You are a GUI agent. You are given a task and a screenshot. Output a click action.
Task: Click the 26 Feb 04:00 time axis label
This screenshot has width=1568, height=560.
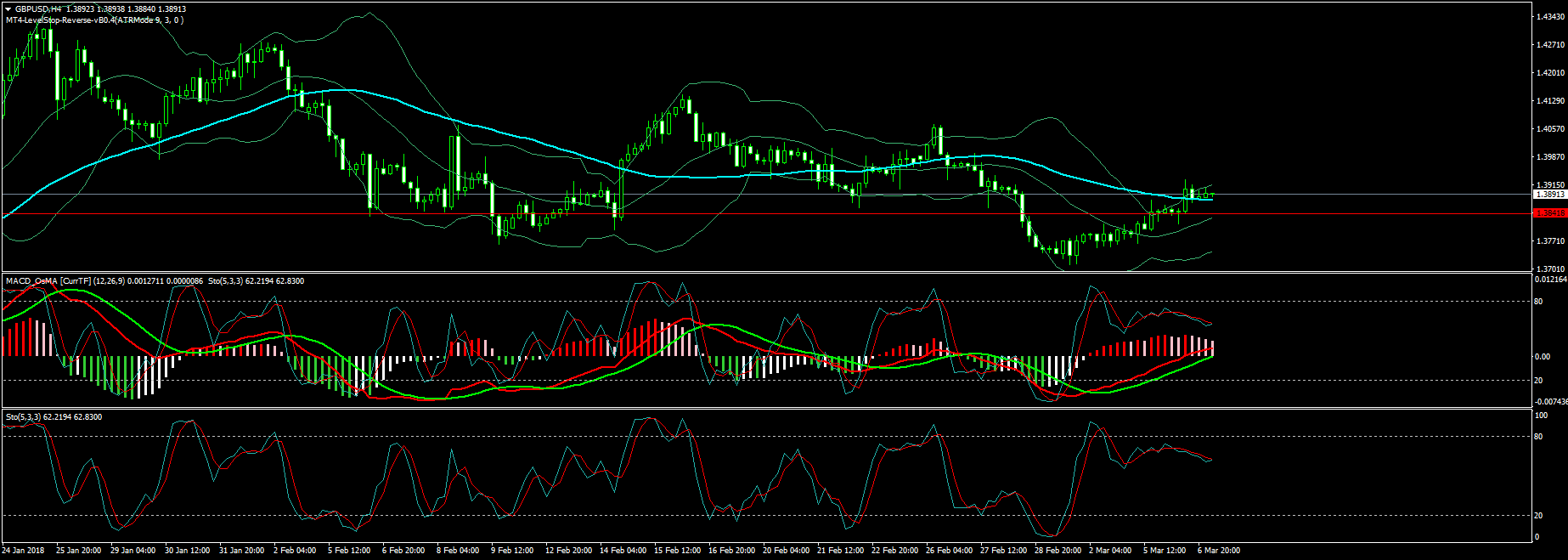pyautogui.click(x=950, y=551)
